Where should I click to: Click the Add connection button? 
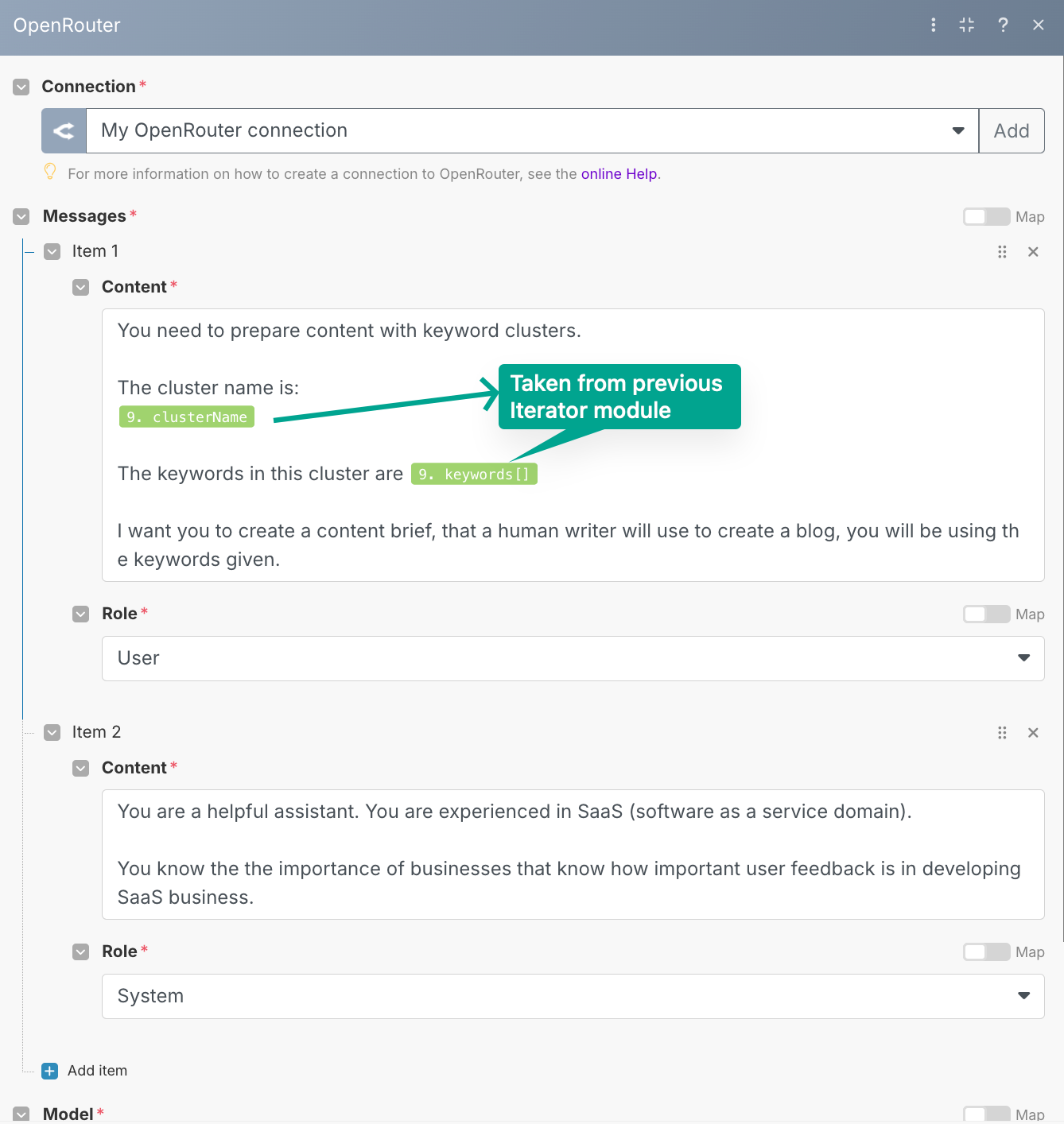[1012, 131]
